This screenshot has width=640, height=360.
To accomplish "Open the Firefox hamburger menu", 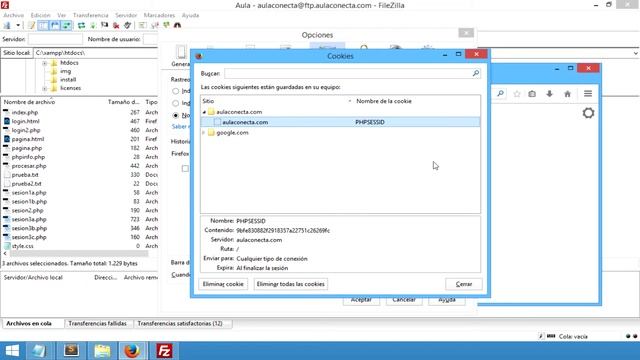I will 588,94.
